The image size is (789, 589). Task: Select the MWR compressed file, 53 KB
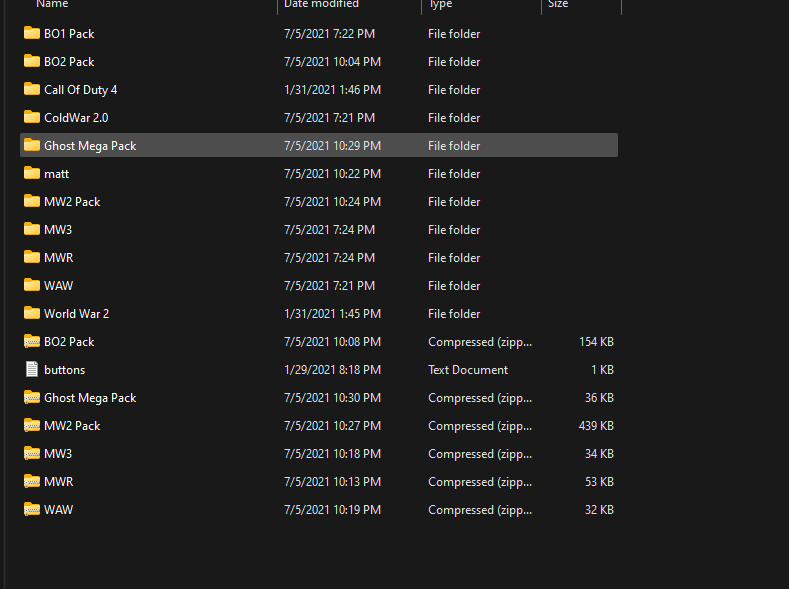click(319, 481)
